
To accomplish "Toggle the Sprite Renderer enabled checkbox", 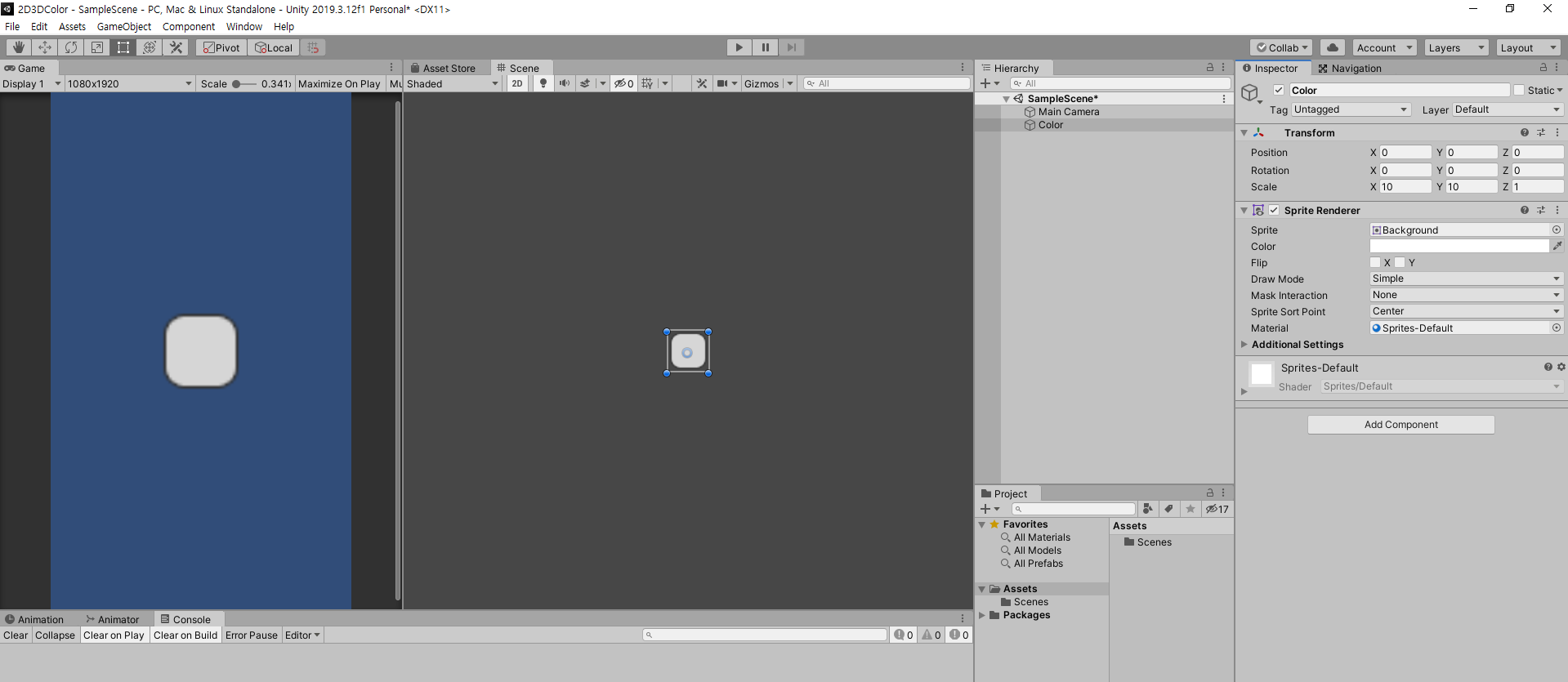I will 1274,210.
